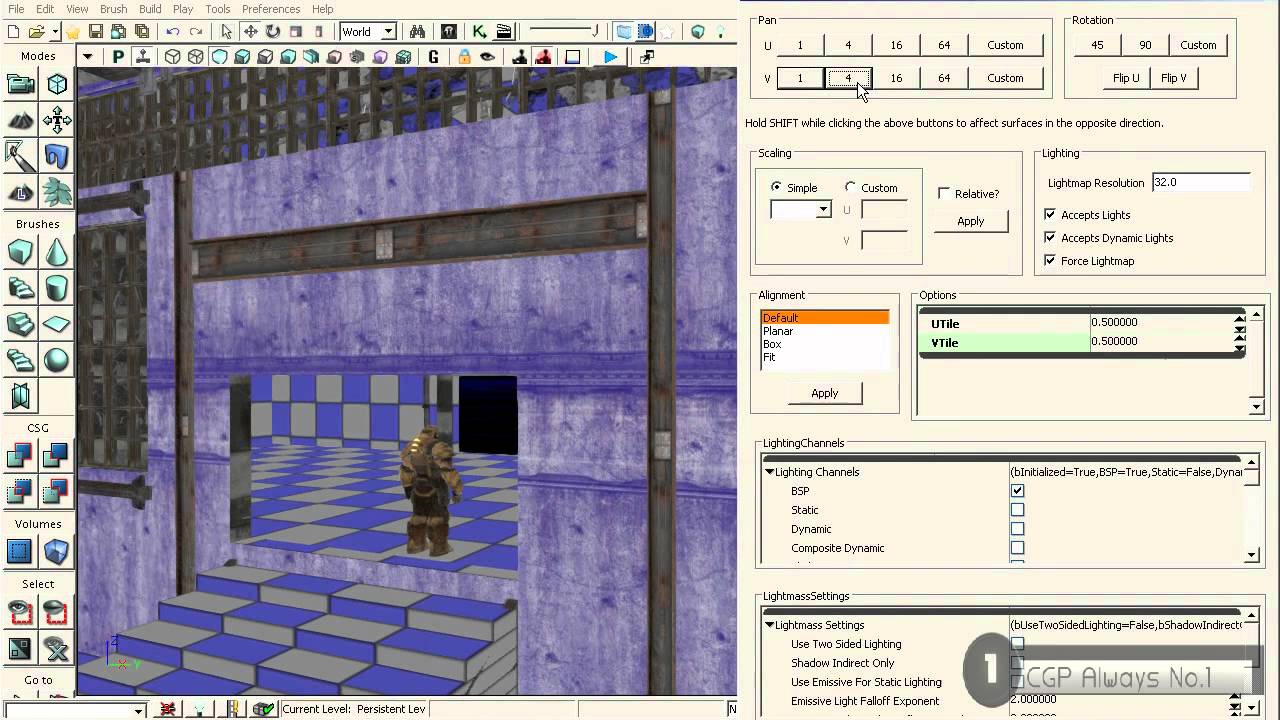
Task: Collapse the Lightmass Settings tree
Action: point(770,625)
